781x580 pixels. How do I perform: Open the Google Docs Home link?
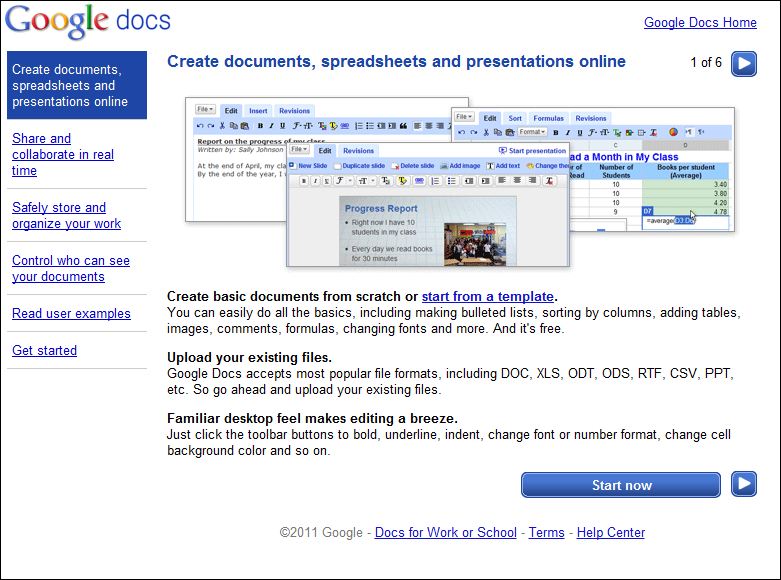[x=700, y=22]
